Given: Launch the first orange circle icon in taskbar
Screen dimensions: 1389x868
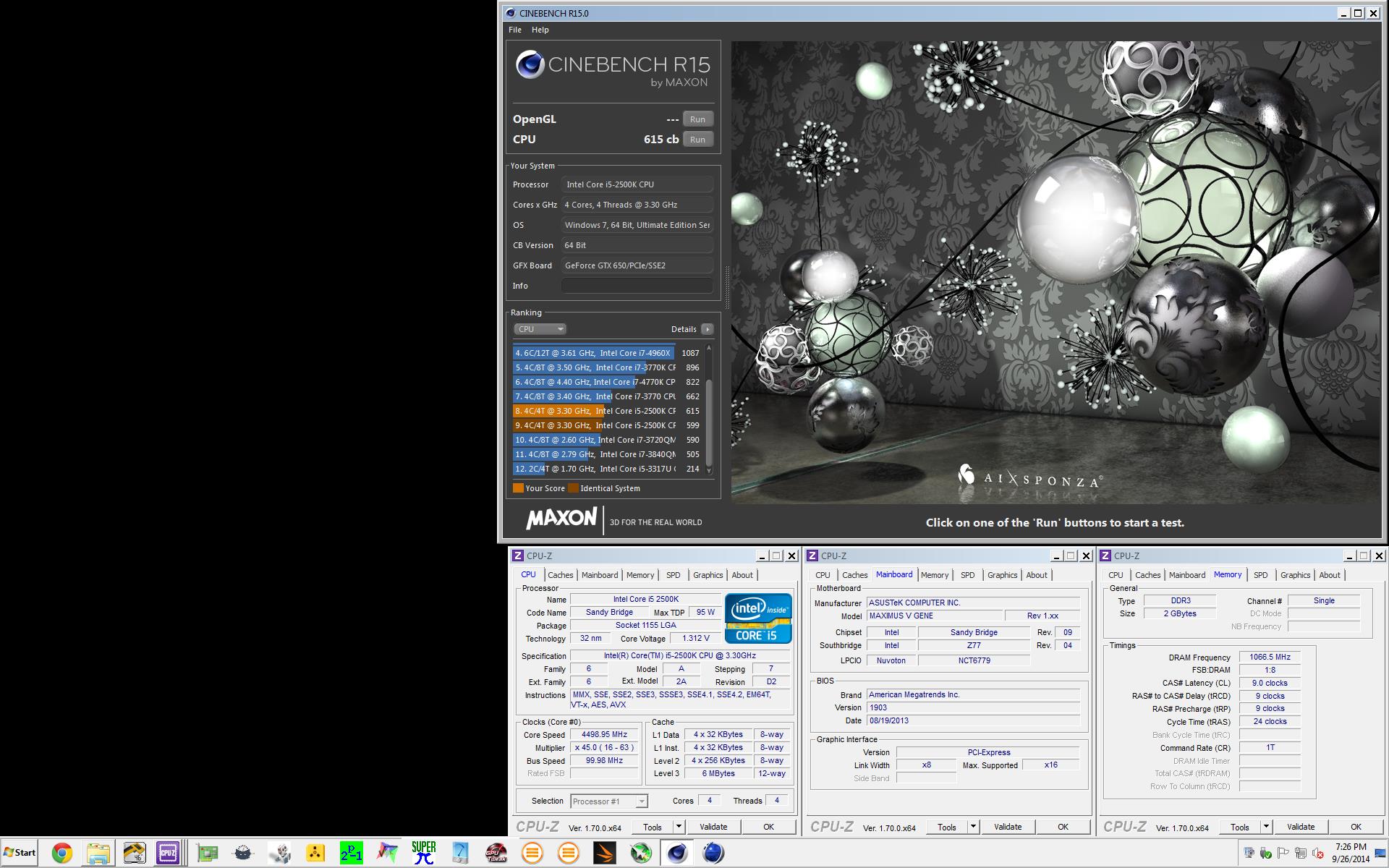Looking at the screenshot, I should [532, 854].
